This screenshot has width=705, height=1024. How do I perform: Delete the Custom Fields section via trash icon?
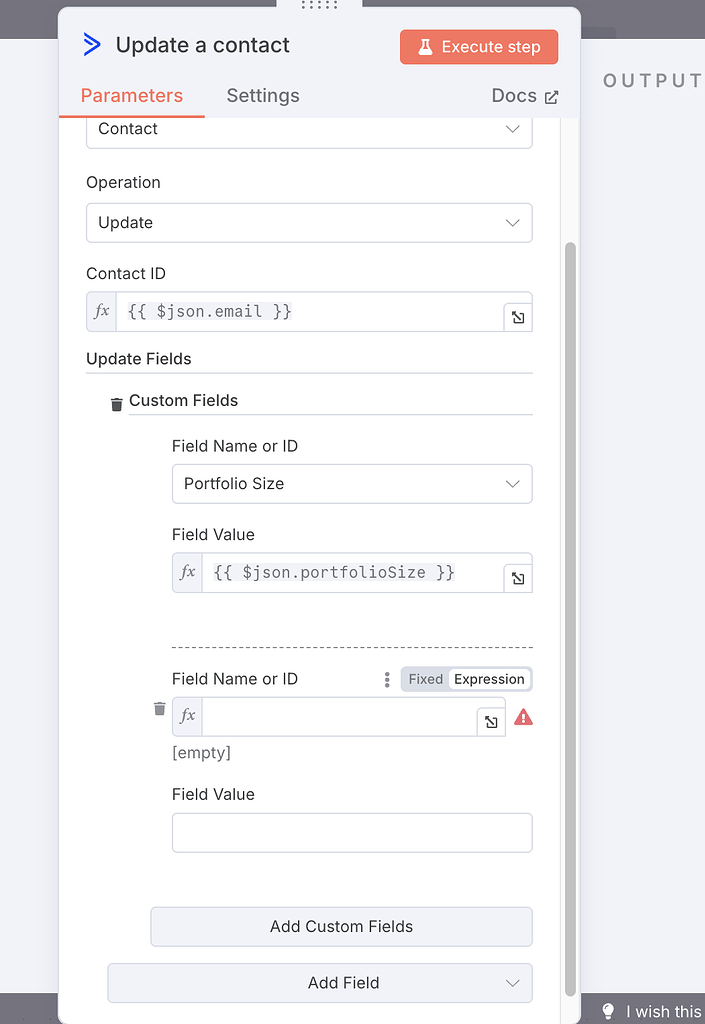(115, 404)
